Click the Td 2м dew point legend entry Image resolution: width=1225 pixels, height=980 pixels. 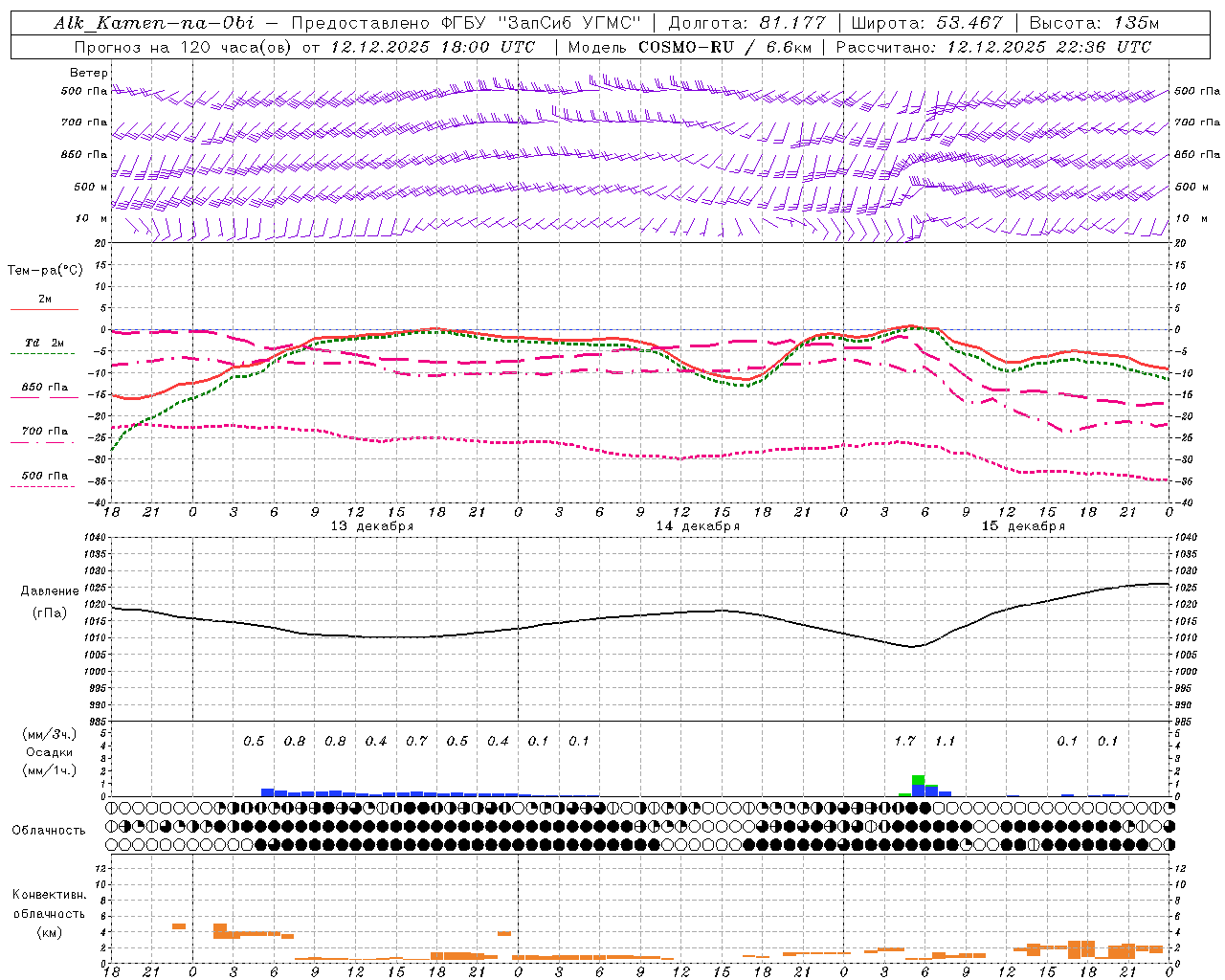pos(45,343)
